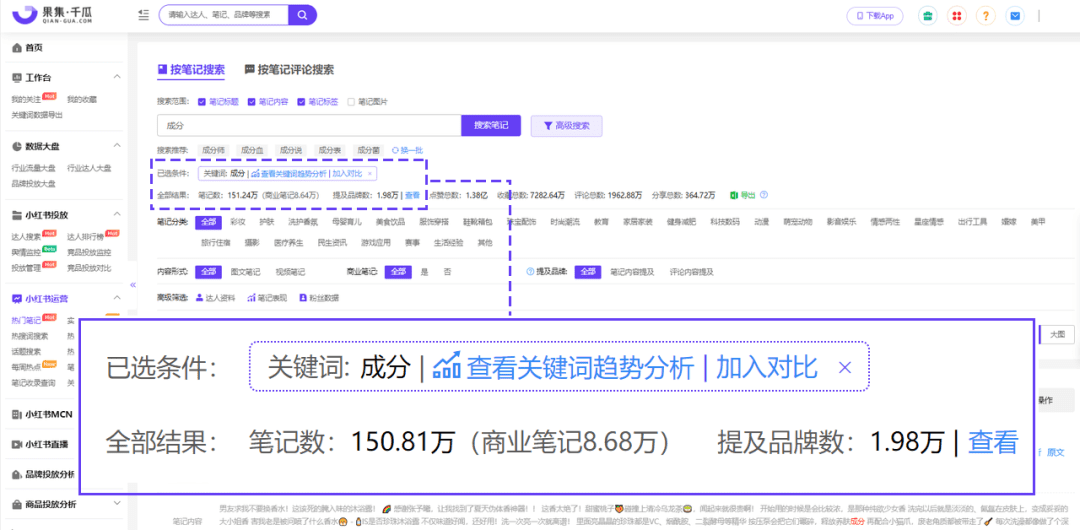
Task: Filter notes by 护肤 category
Action: (x=267, y=222)
